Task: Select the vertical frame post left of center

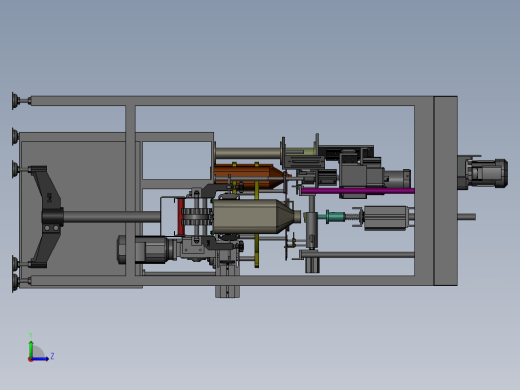Action: click(131, 191)
